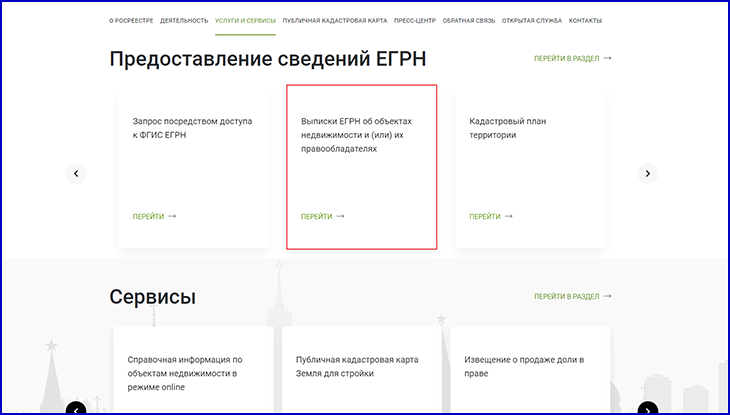This screenshot has width=730, height=415.
Task: Click Перейти under Запрос посредством доступа card
Action: 154,216
